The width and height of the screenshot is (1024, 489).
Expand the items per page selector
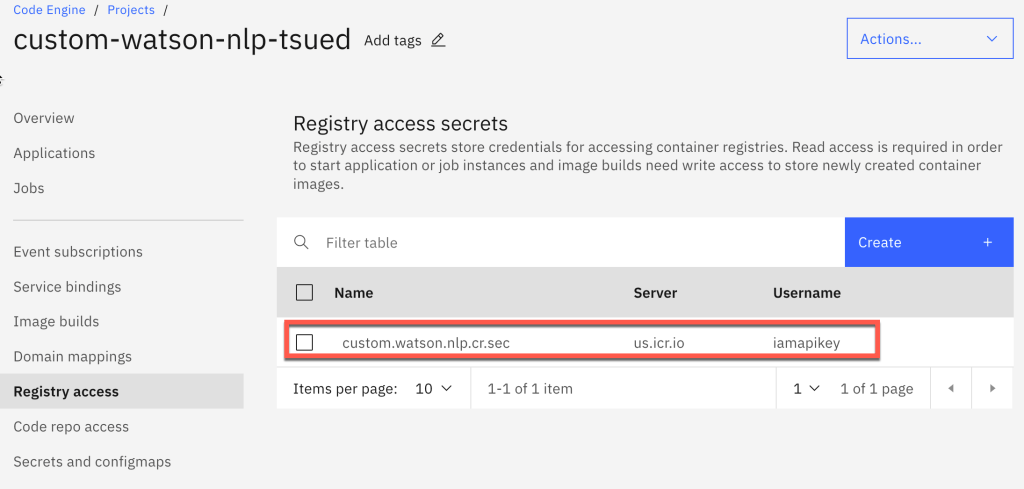click(x=433, y=388)
